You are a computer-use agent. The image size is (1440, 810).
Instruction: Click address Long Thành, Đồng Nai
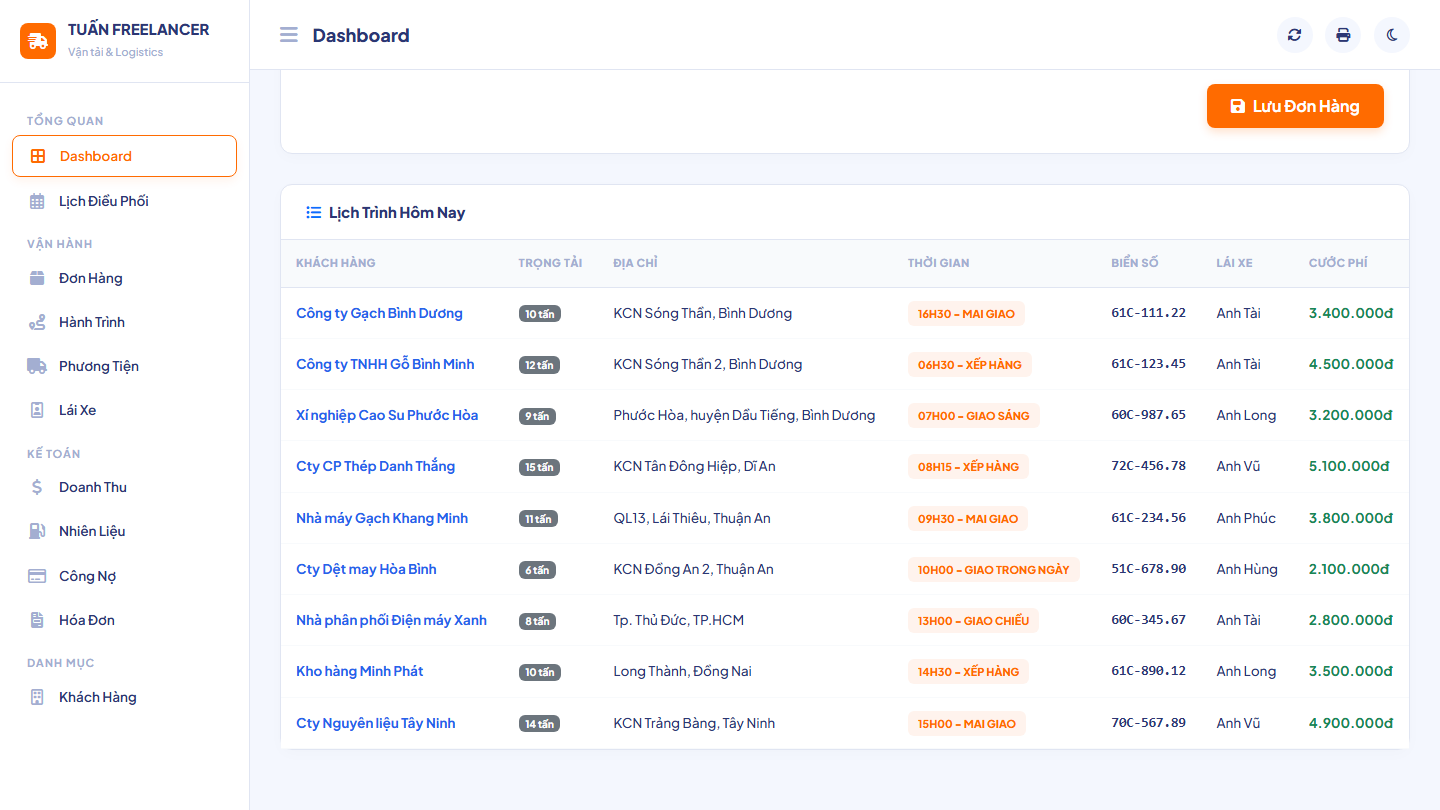point(683,671)
